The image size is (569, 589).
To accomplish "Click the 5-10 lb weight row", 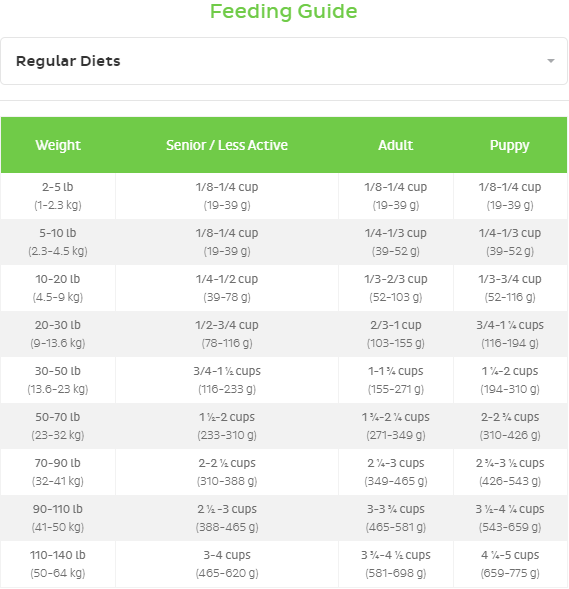I will point(284,242).
